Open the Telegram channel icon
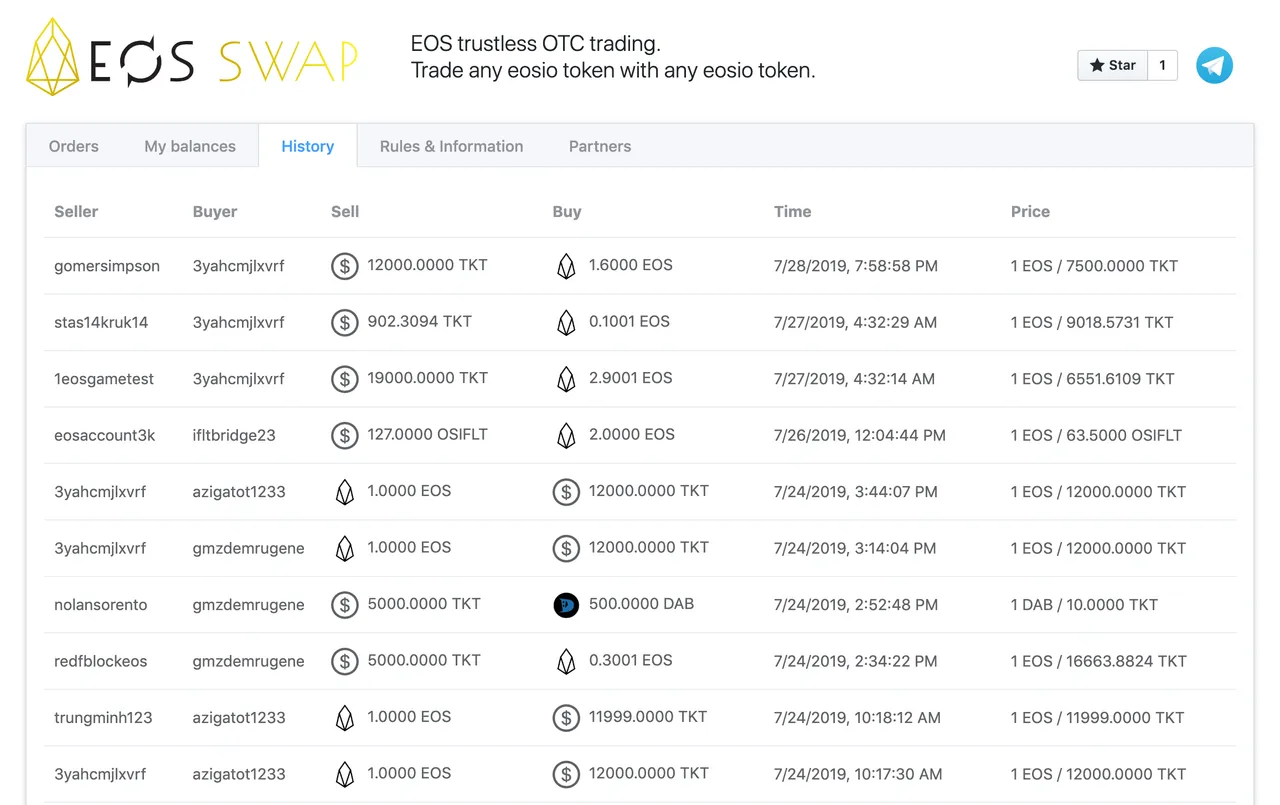Image resolution: width=1280 pixels, height=805 pixels. [x=1215, y=65]
